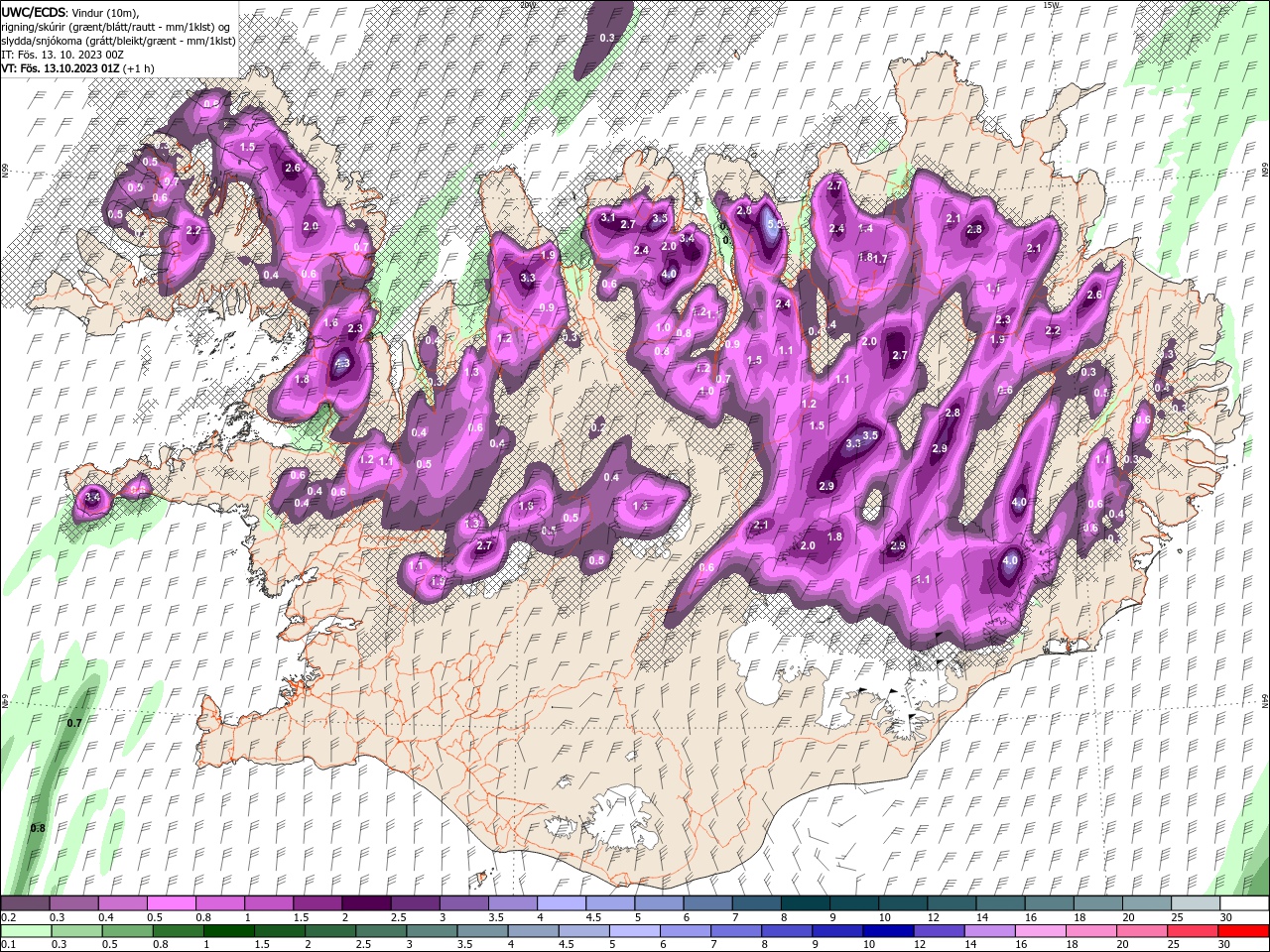Click the 0.3 value in the offshore purple patch
This screenshot has height=952, width=1270.
tap(607, 37)
